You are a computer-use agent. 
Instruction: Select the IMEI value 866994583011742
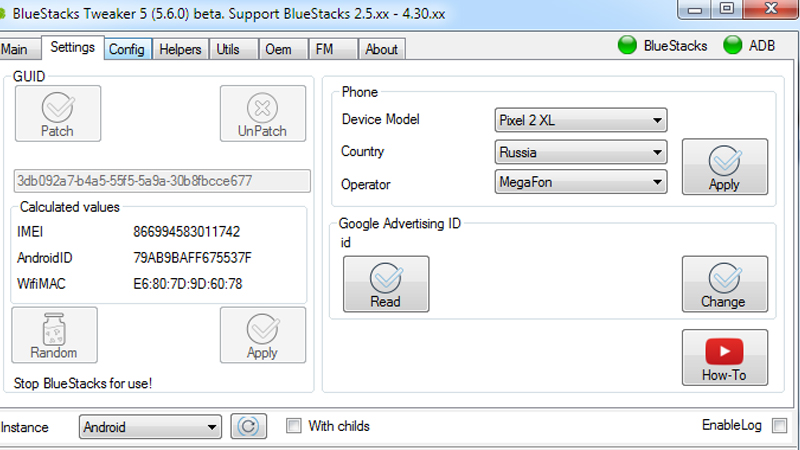pyautogui.click(x=186, y=232)
